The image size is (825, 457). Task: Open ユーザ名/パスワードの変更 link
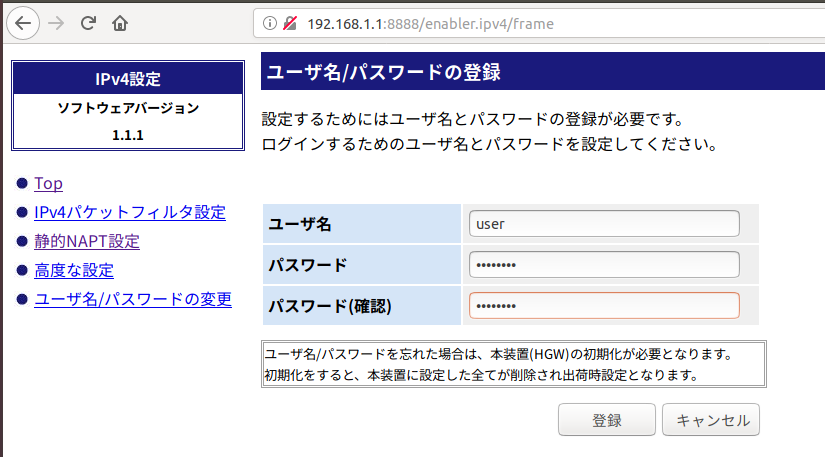[133, 299]
